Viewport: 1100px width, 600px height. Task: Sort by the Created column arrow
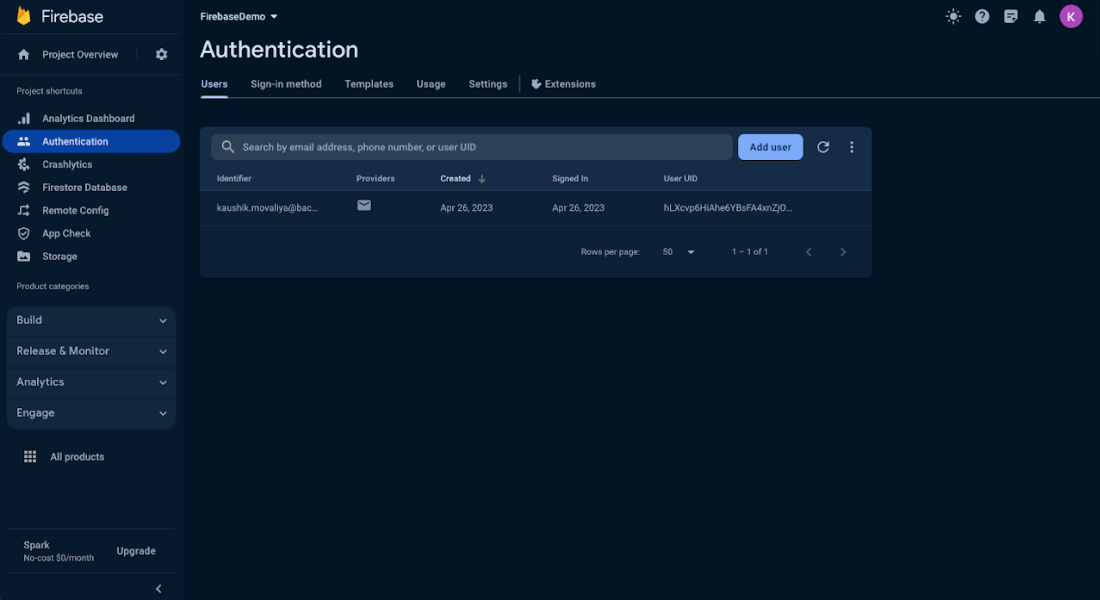[482, 178]
